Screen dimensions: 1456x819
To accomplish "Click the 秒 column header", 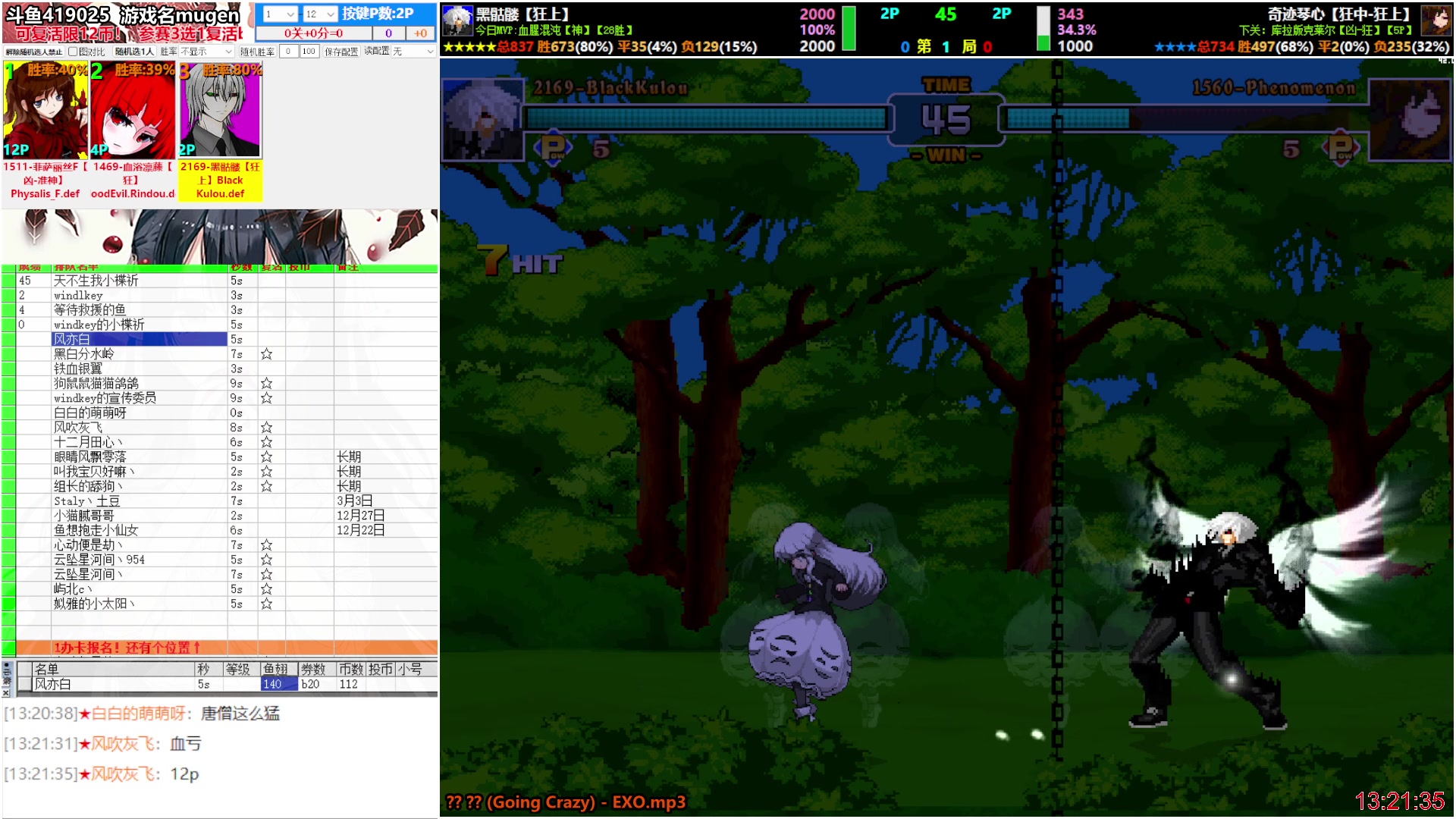I will tap(208, 669).
